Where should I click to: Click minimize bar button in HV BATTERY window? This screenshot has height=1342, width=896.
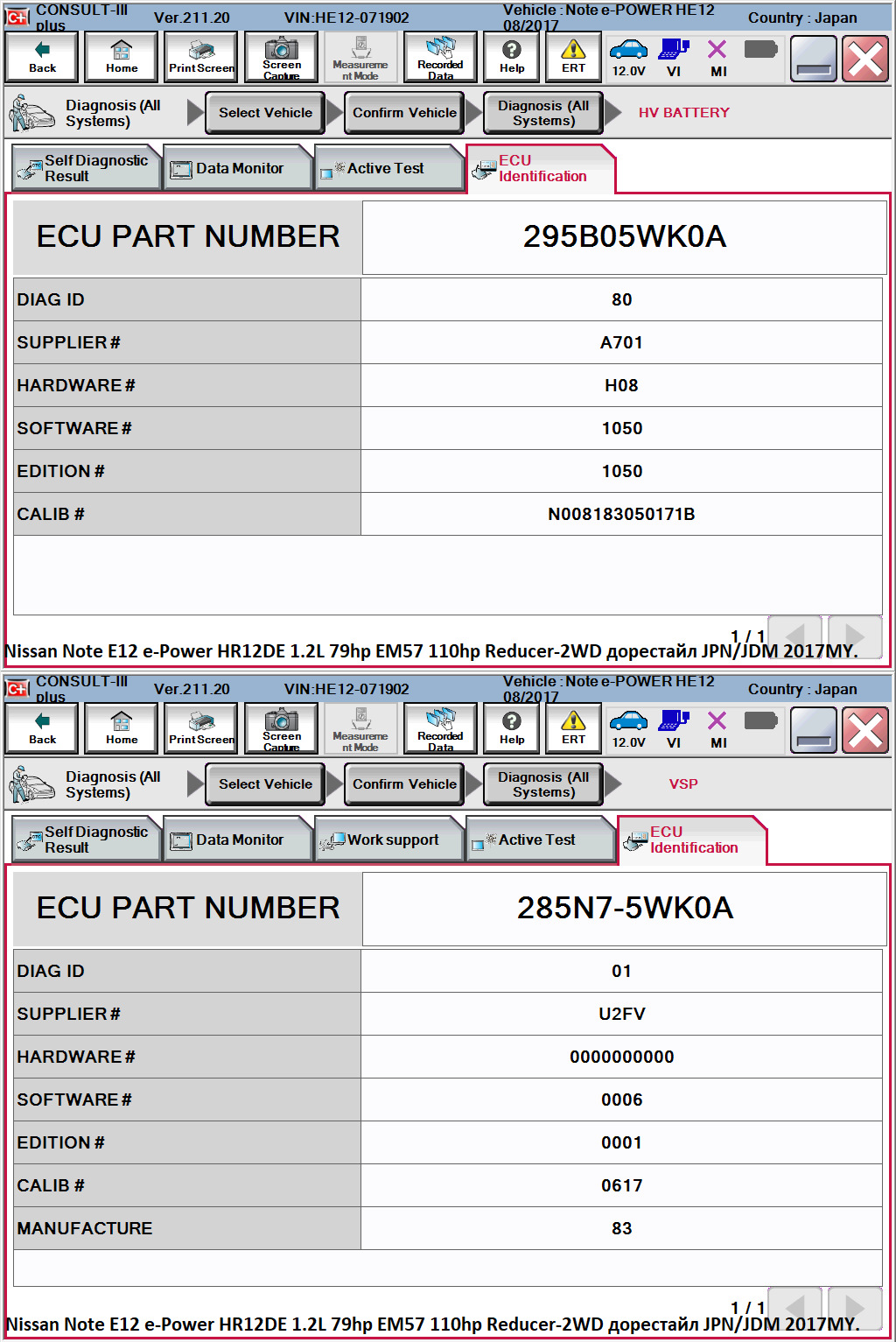point(813,59)
